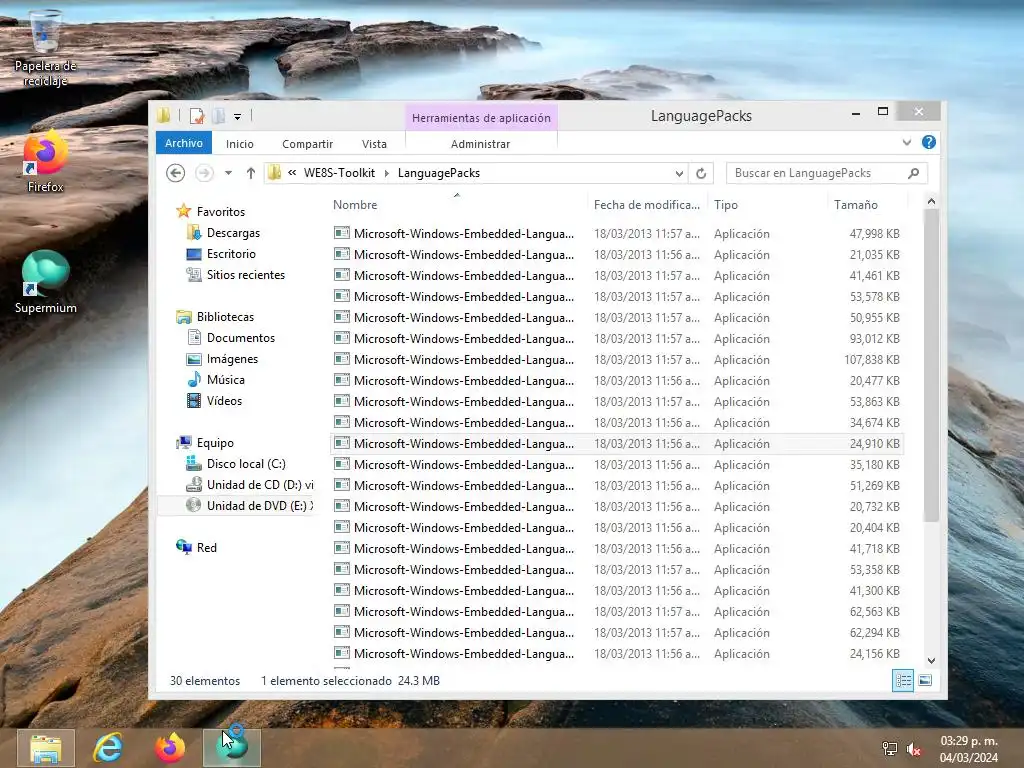Open File Explorer from the taskbar
Viewport: 1024px width, 768px height.
tap(46, 748)
